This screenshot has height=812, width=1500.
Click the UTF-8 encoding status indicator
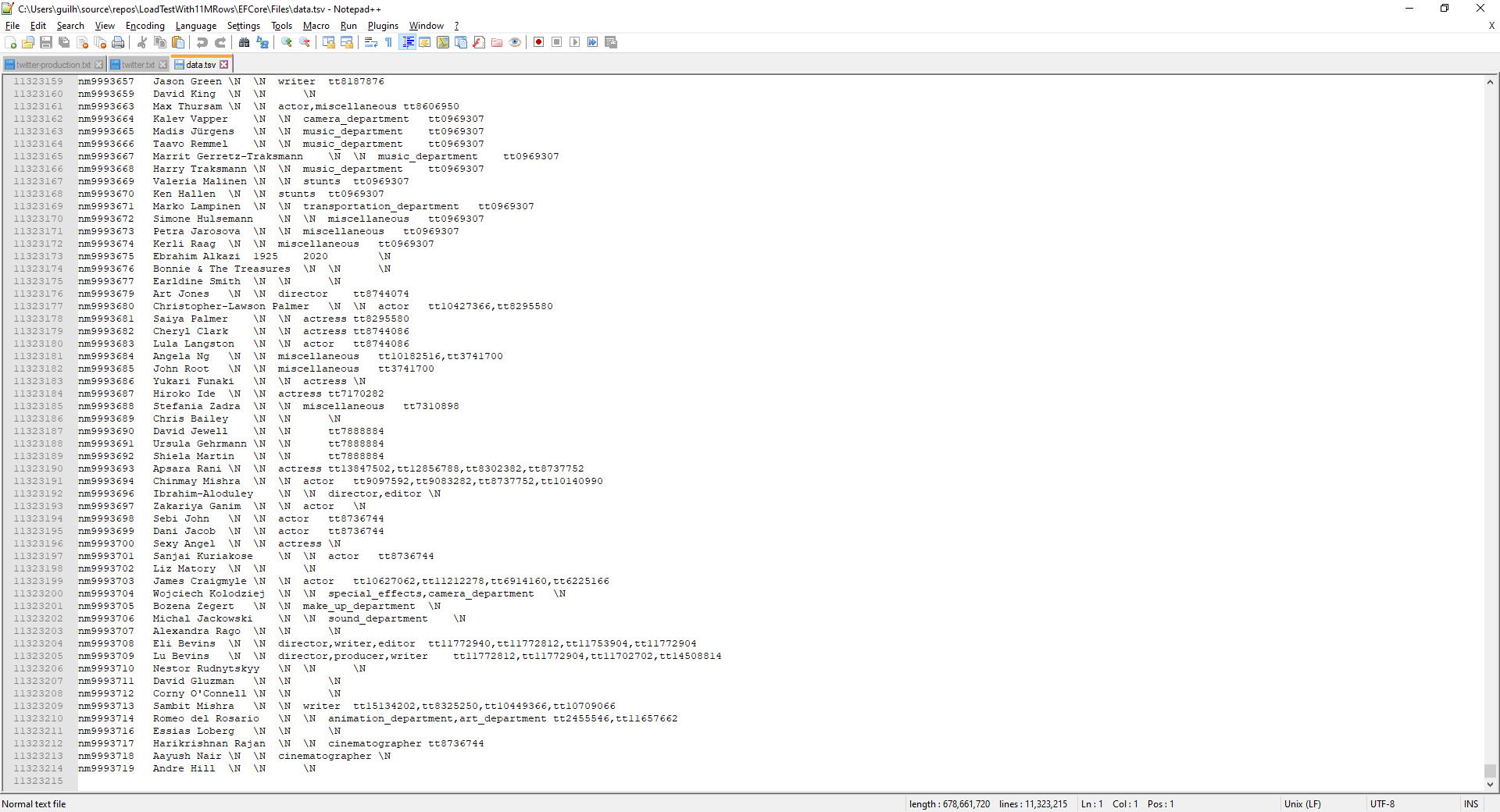(1381, 804)
